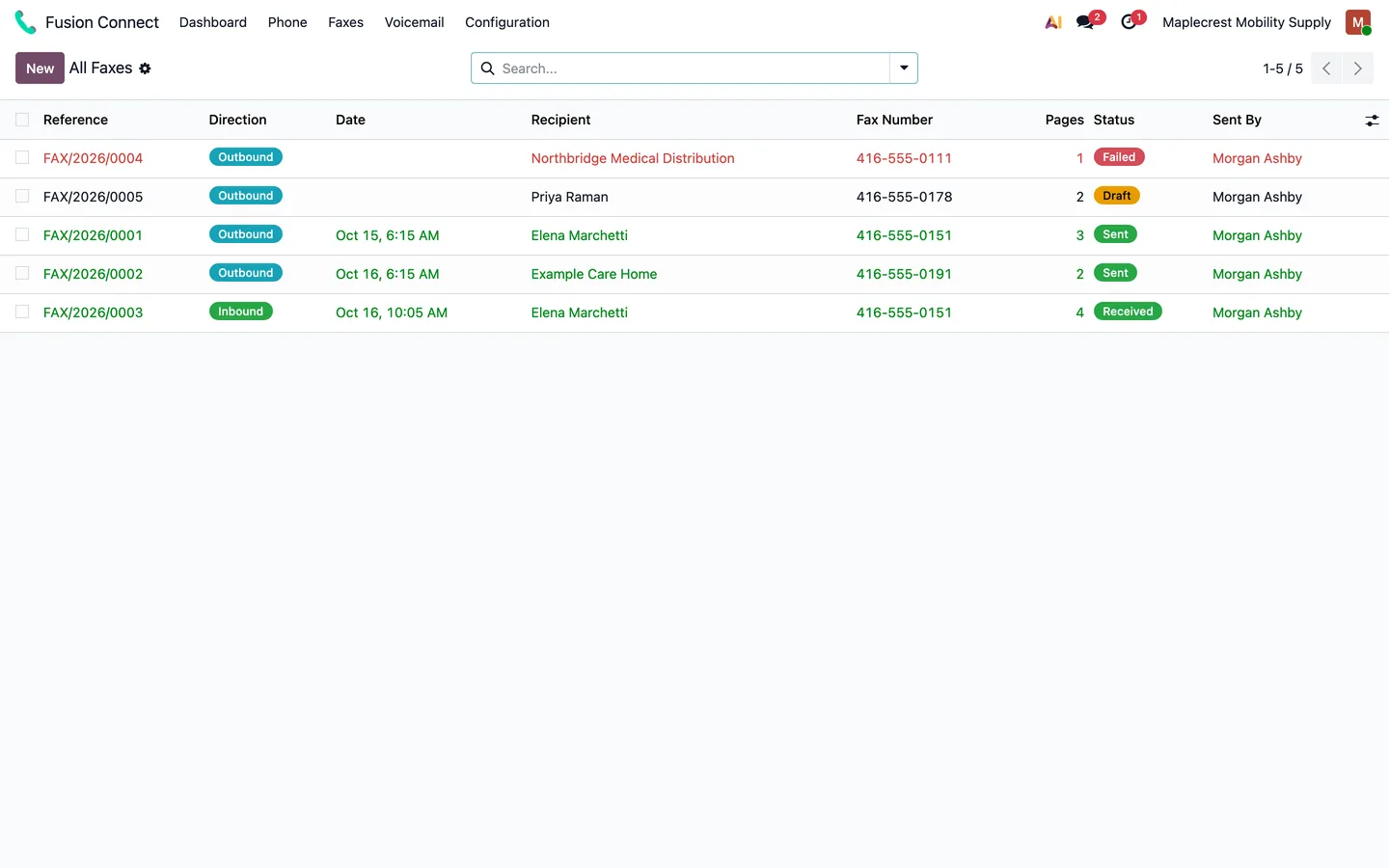
Task: Click the 1-5 / 5 pager counter
Action: (1283, 68)
